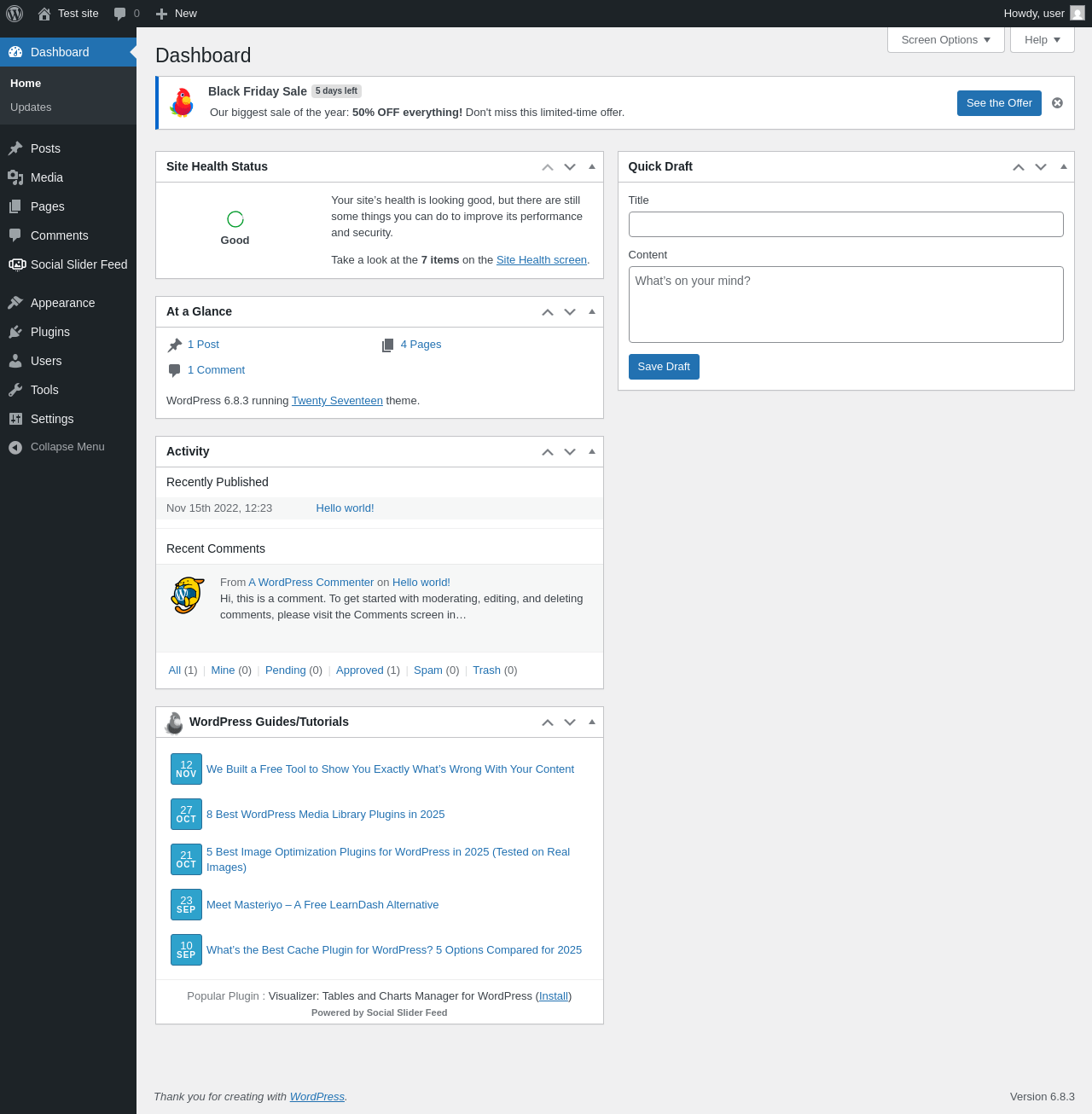
Task: Click the 5 days left badge
Action: [336, 91]
